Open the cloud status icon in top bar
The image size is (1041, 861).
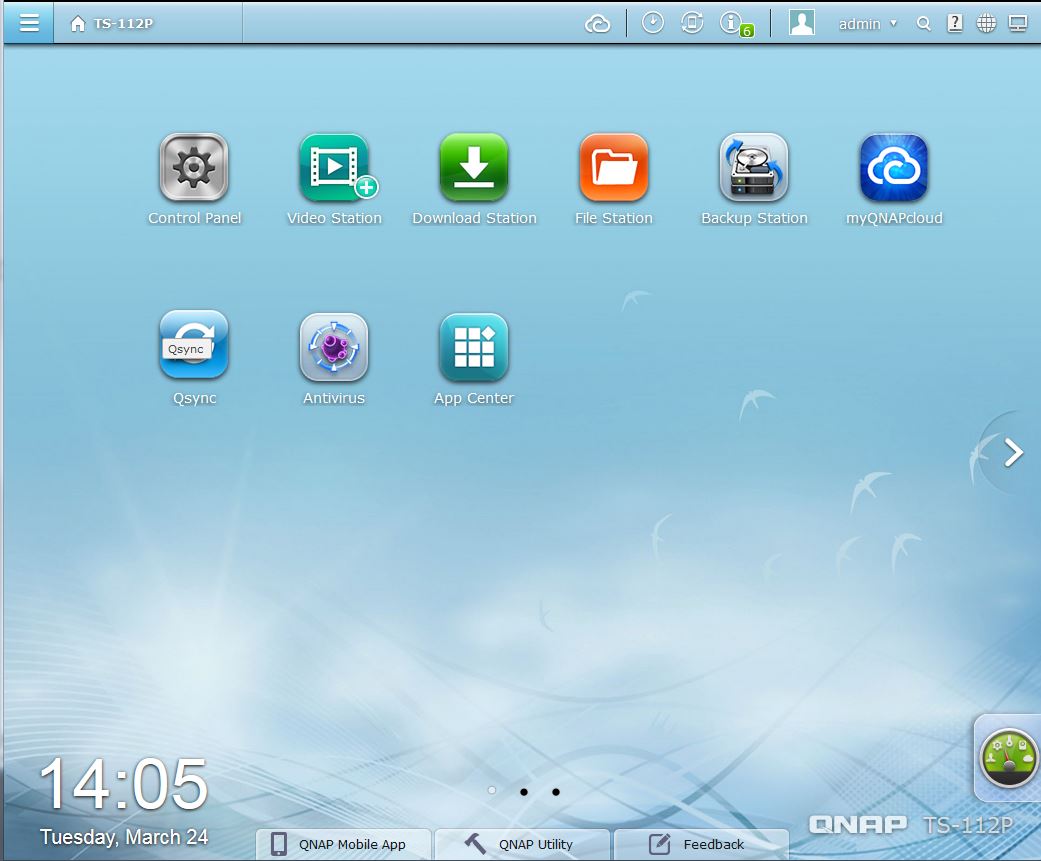598,24
